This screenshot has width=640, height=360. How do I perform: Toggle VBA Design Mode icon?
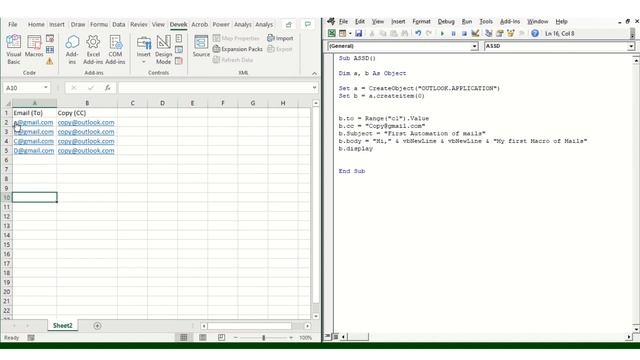click(475, 33)
